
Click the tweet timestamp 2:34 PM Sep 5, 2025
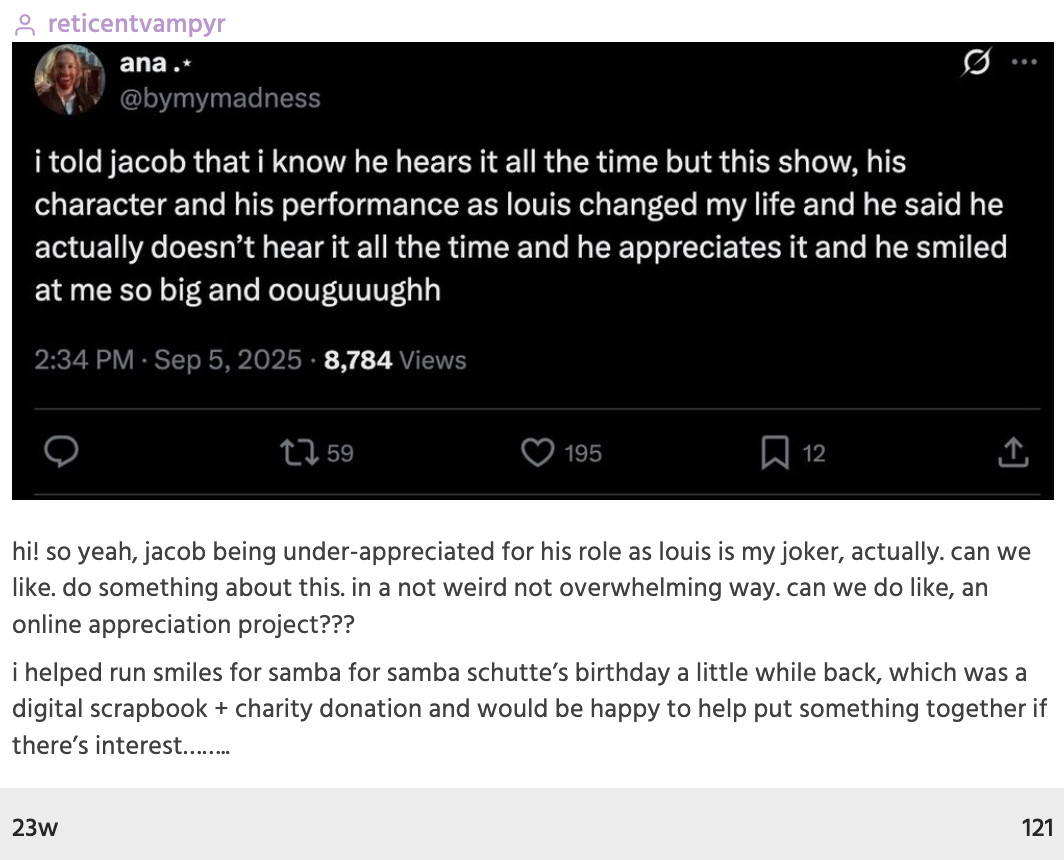pyautogui.click(x=168, y=360)
